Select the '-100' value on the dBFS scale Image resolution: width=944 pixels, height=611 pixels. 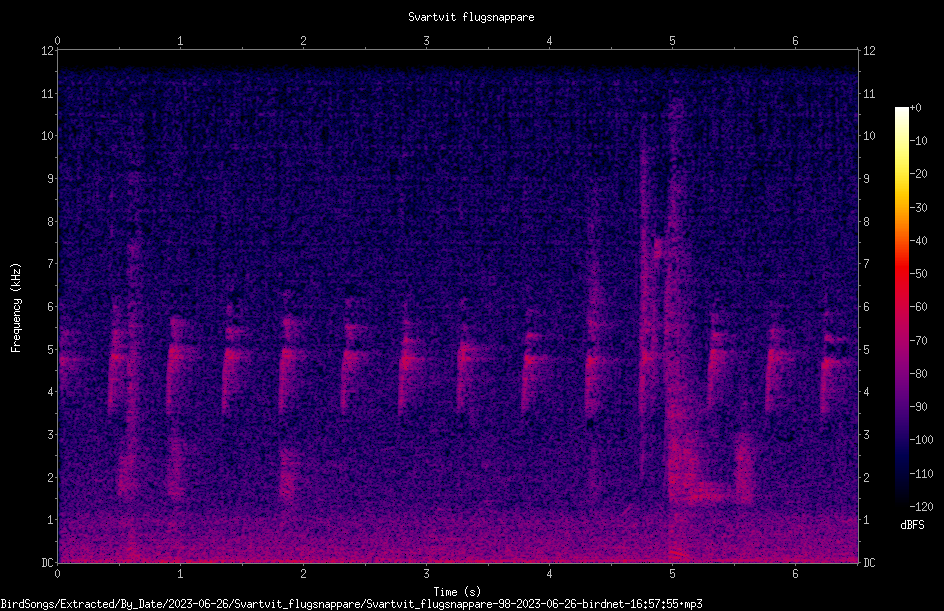pyautogui.click(x=922, y=440)
